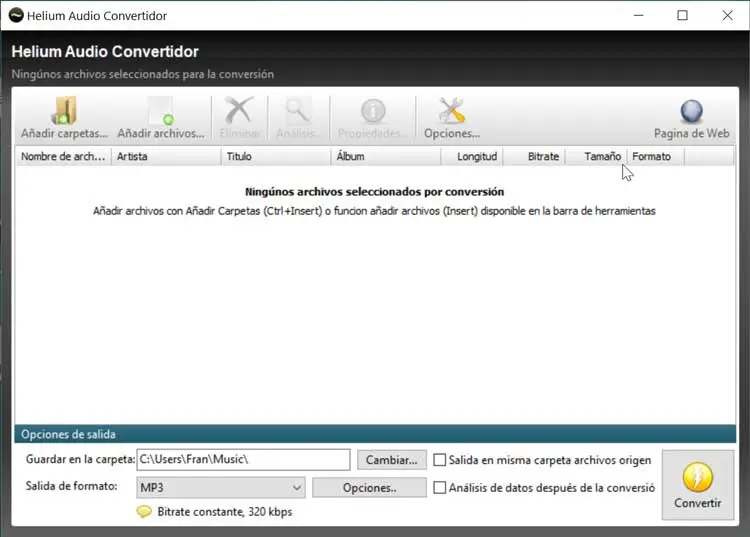Open Pagina de Web globe icon
The height and width of the screenshot is (537, 750).
pos(692,111)
